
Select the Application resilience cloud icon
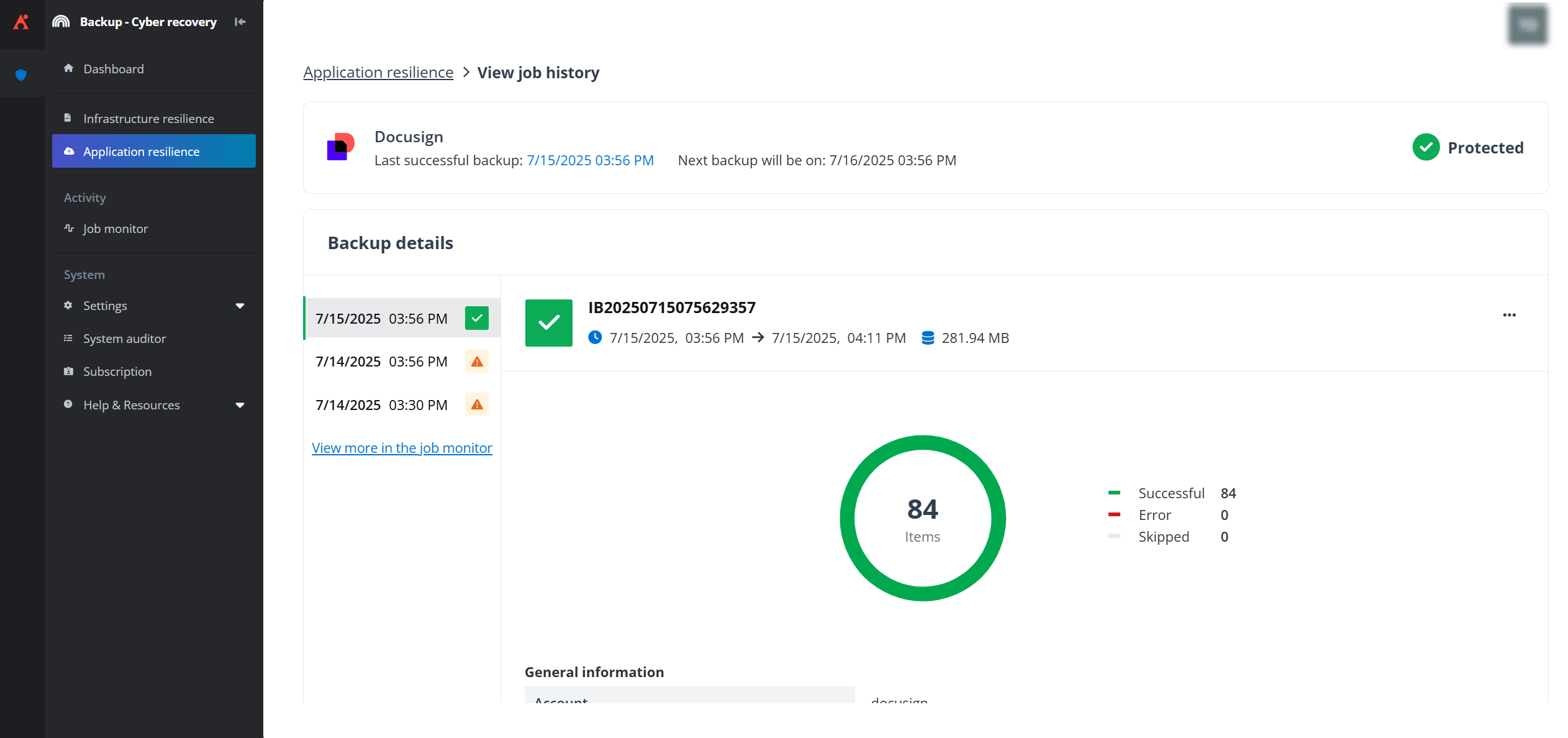tap(68, 151)
